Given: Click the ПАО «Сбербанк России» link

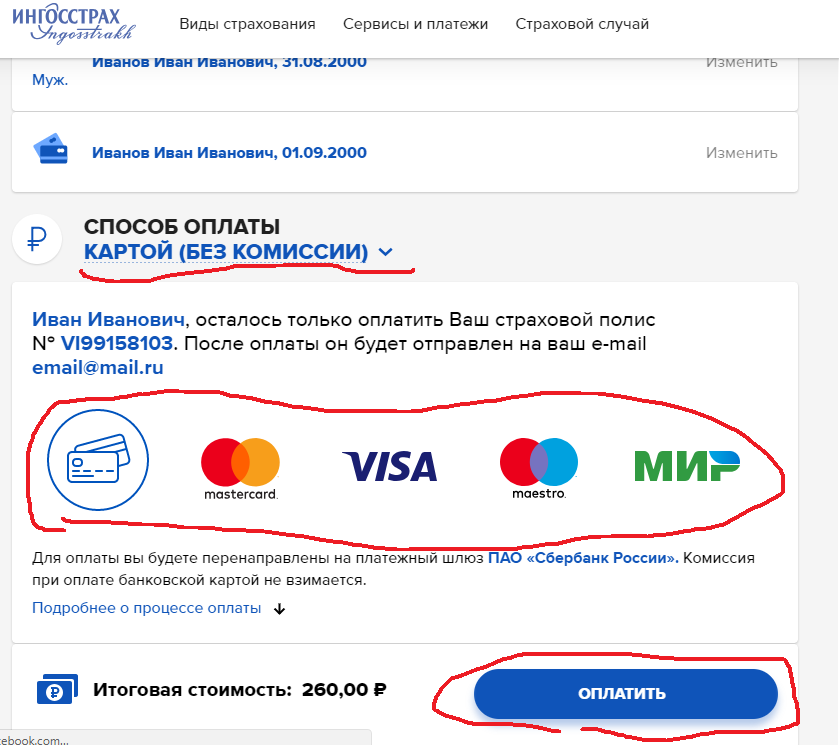Looking at the screenshot, I should coord(583,558).
